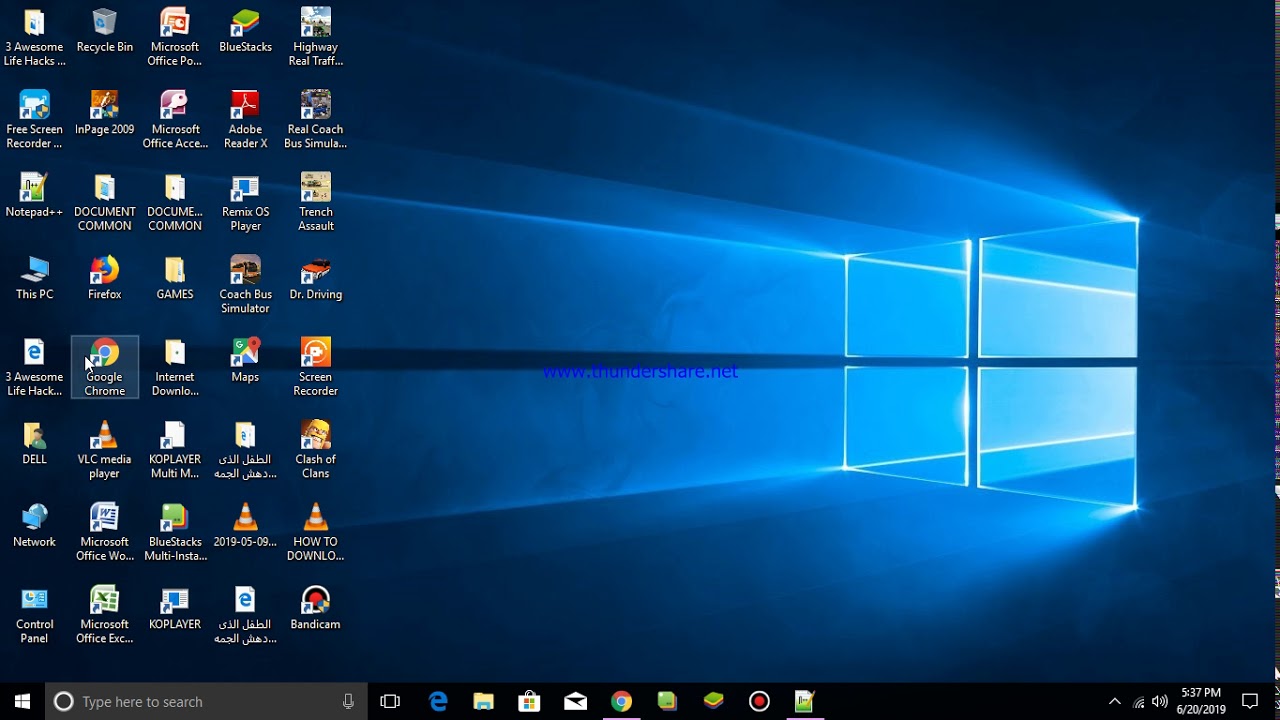The image size is (1280, 720).
Task: Open the DOCUME... COMMON folder
Action: pos(175,202)
